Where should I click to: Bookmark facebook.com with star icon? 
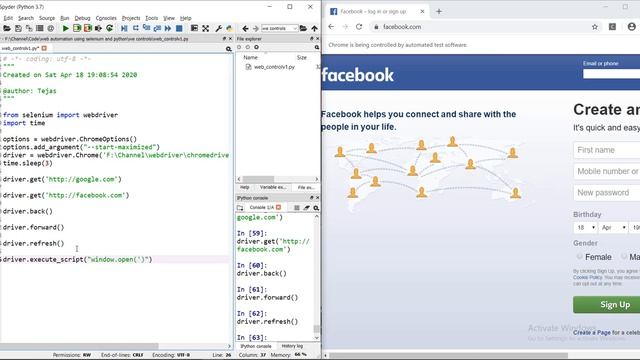pyautogui.click(x=595, y=27)
